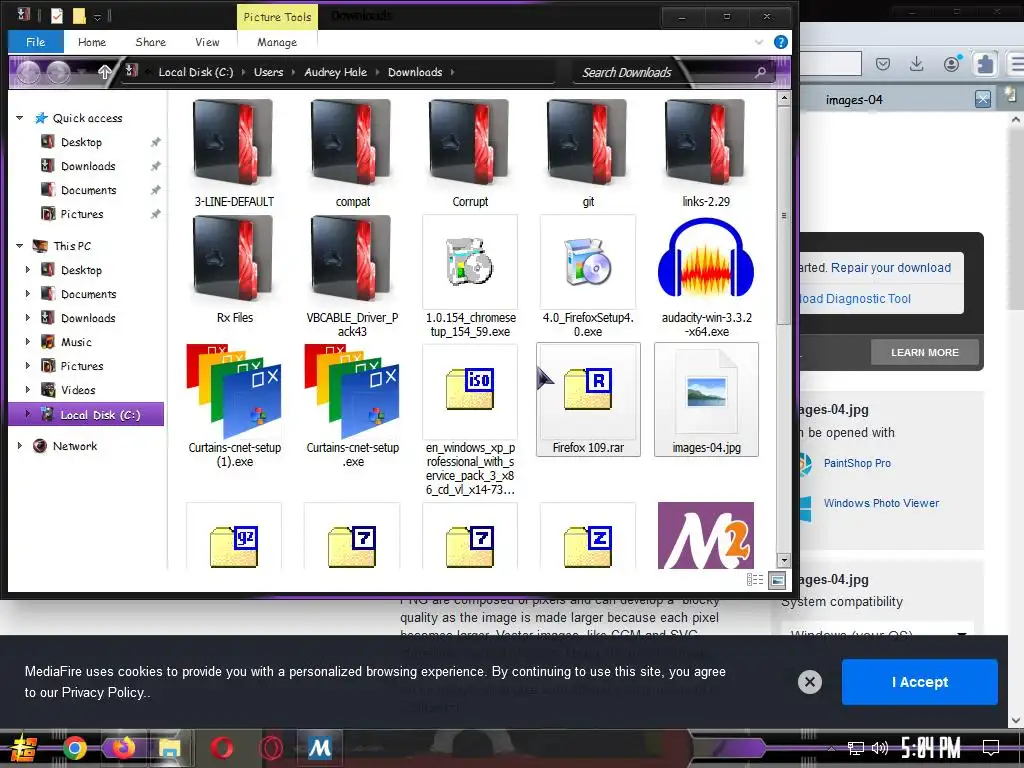Open Pictures under Quick access
Screen dimensions: 1024x768
(82, 214)
